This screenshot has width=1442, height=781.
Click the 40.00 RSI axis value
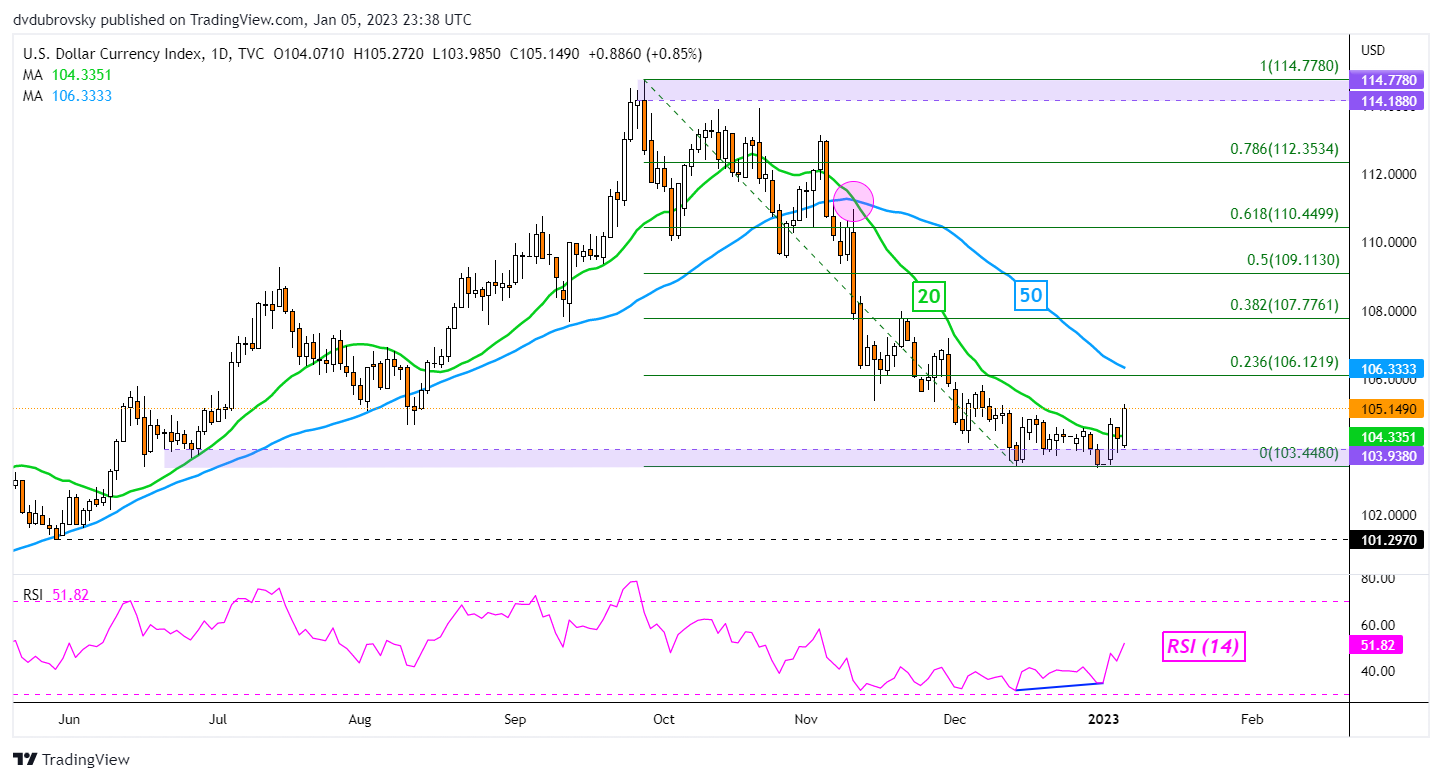pyautogui.click(x=1377, y=670)
